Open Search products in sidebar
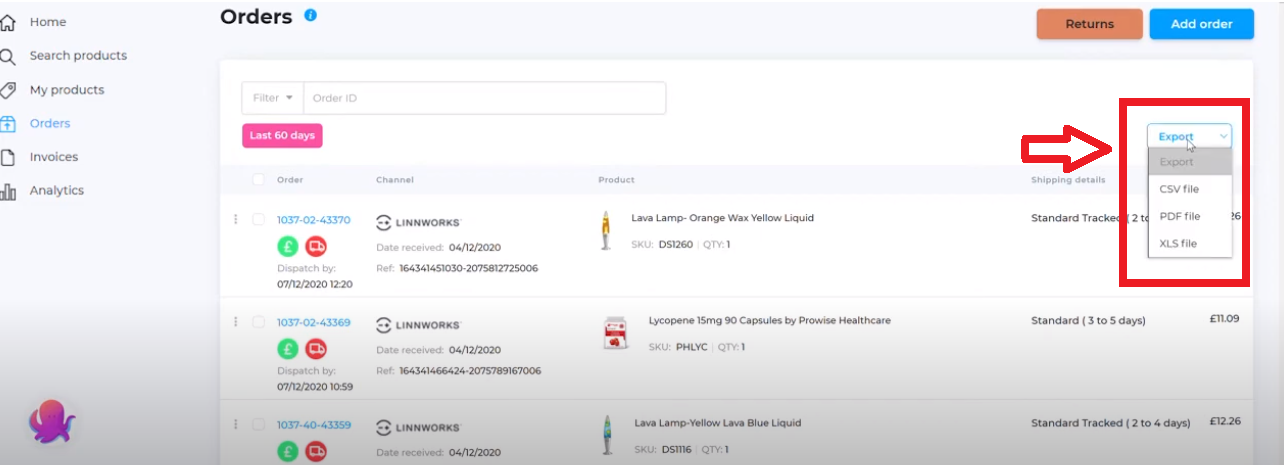Screen dimensions: 1284x465 [x=78, y=56]
